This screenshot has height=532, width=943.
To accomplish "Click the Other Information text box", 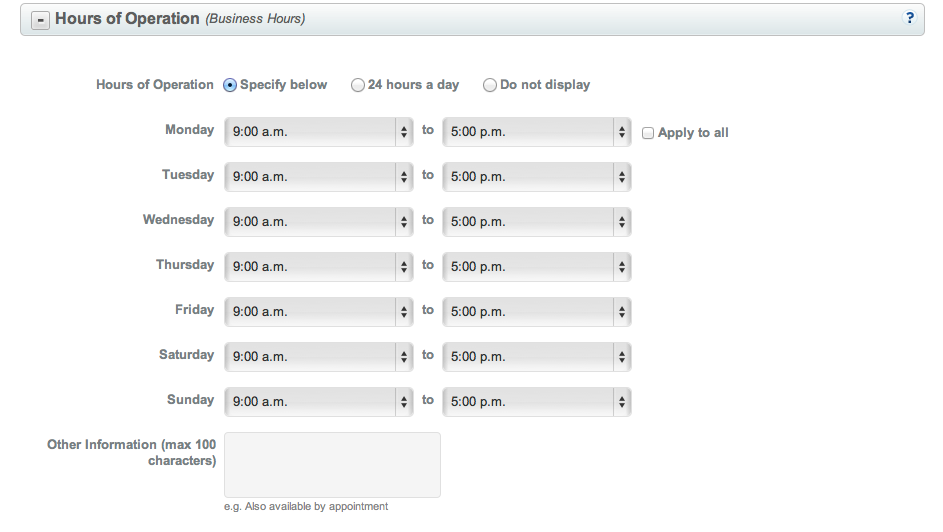I will (332, 465).
